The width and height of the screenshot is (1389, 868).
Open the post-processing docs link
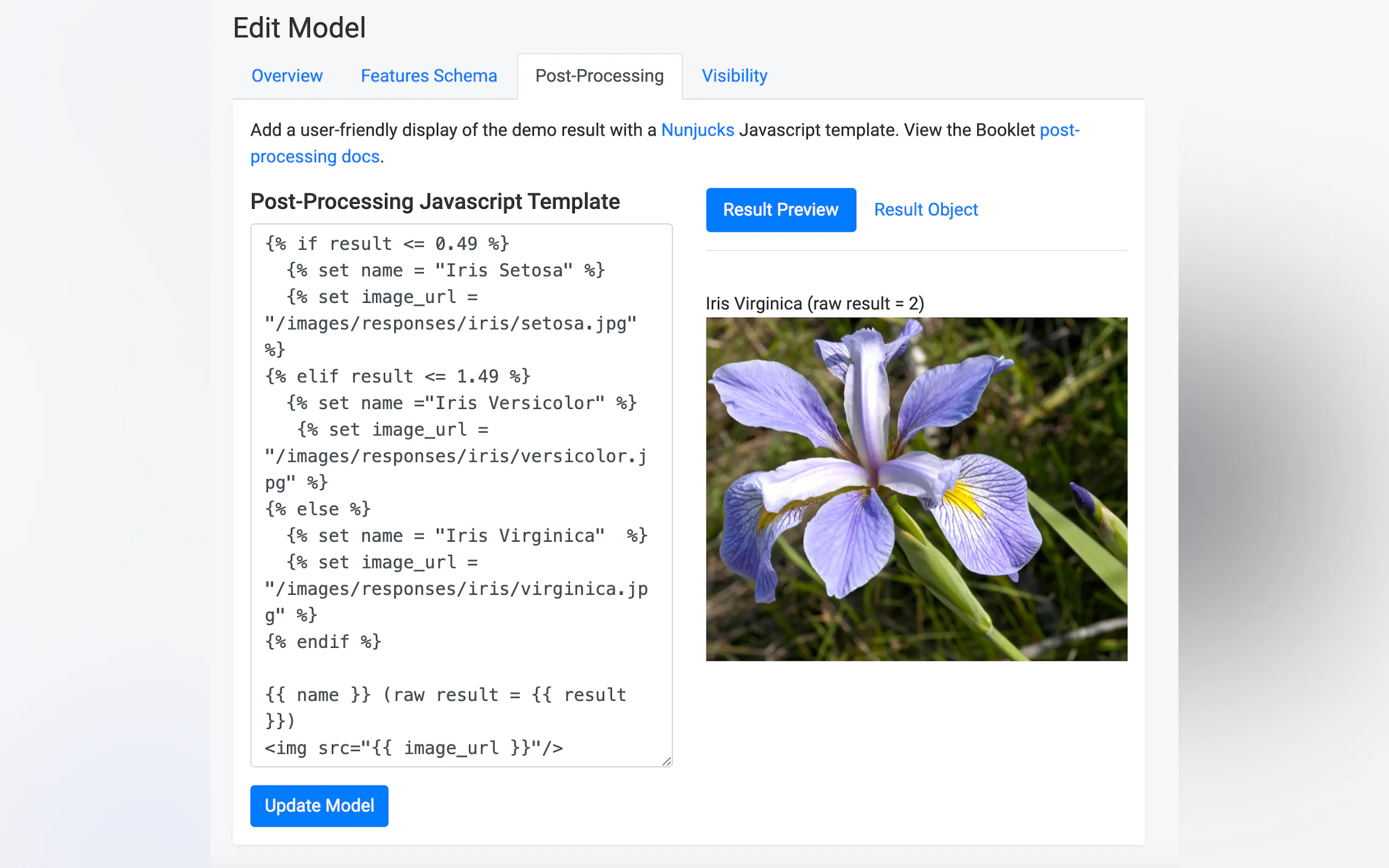pos(314,156)
